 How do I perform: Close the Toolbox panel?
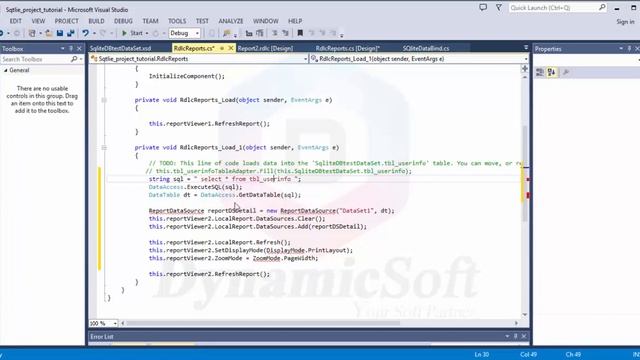79,49
